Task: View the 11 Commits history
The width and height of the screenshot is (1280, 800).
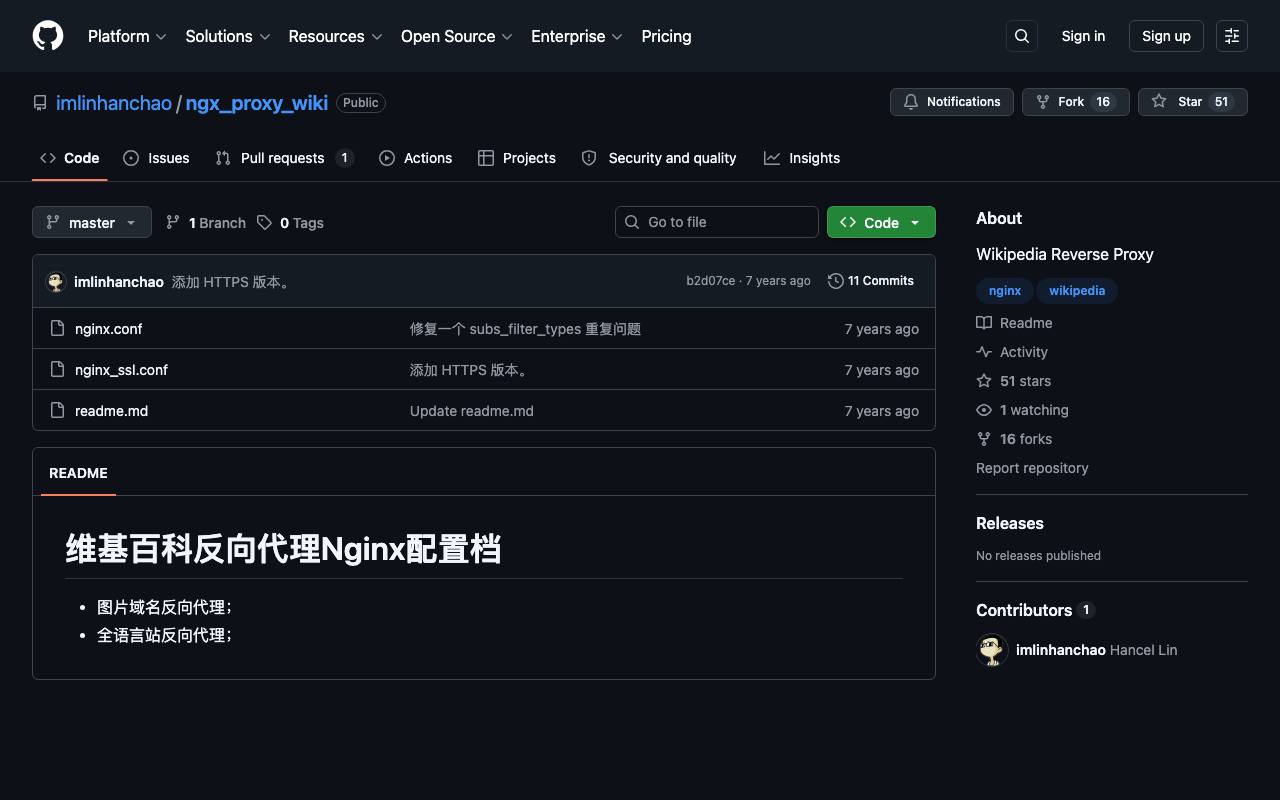Action: pos(871,281)
